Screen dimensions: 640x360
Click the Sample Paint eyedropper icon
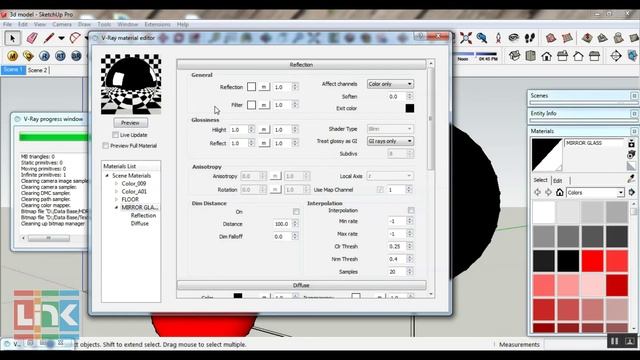tap(631, 179)
